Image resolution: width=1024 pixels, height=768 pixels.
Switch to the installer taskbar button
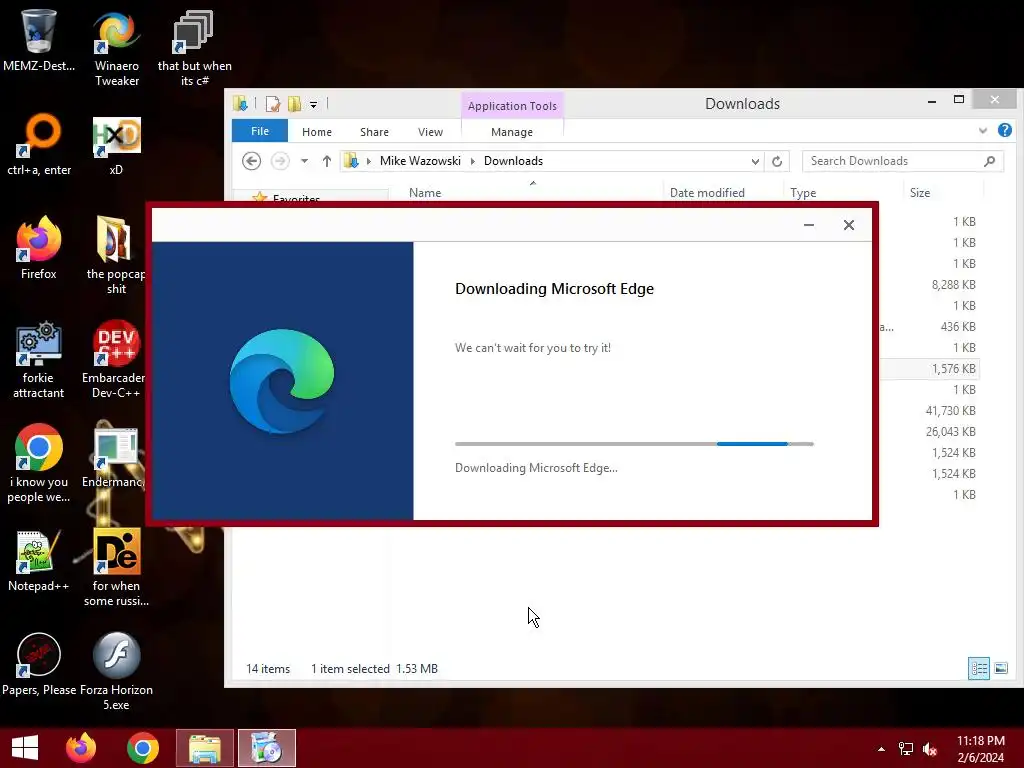266,748
